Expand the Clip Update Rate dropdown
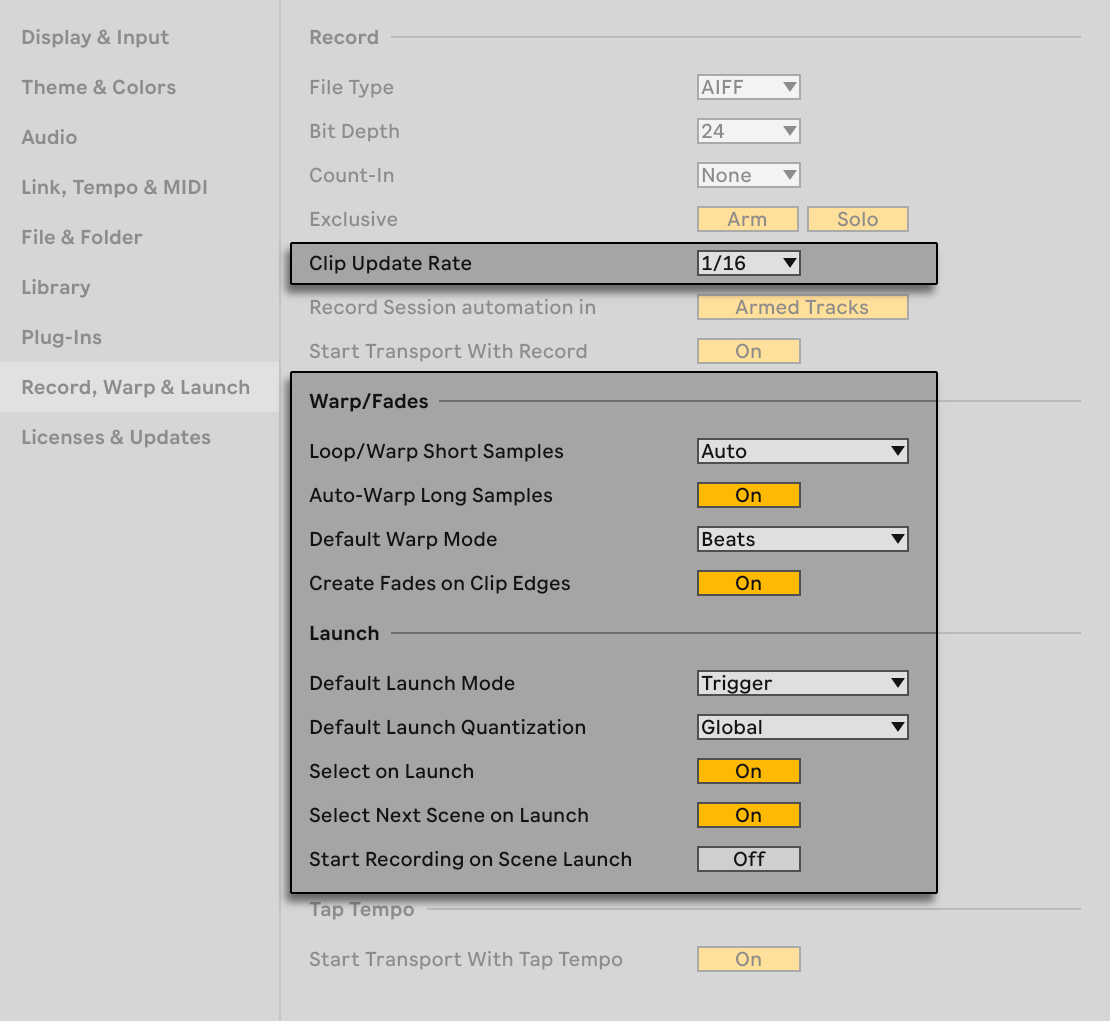 (749, 263)
